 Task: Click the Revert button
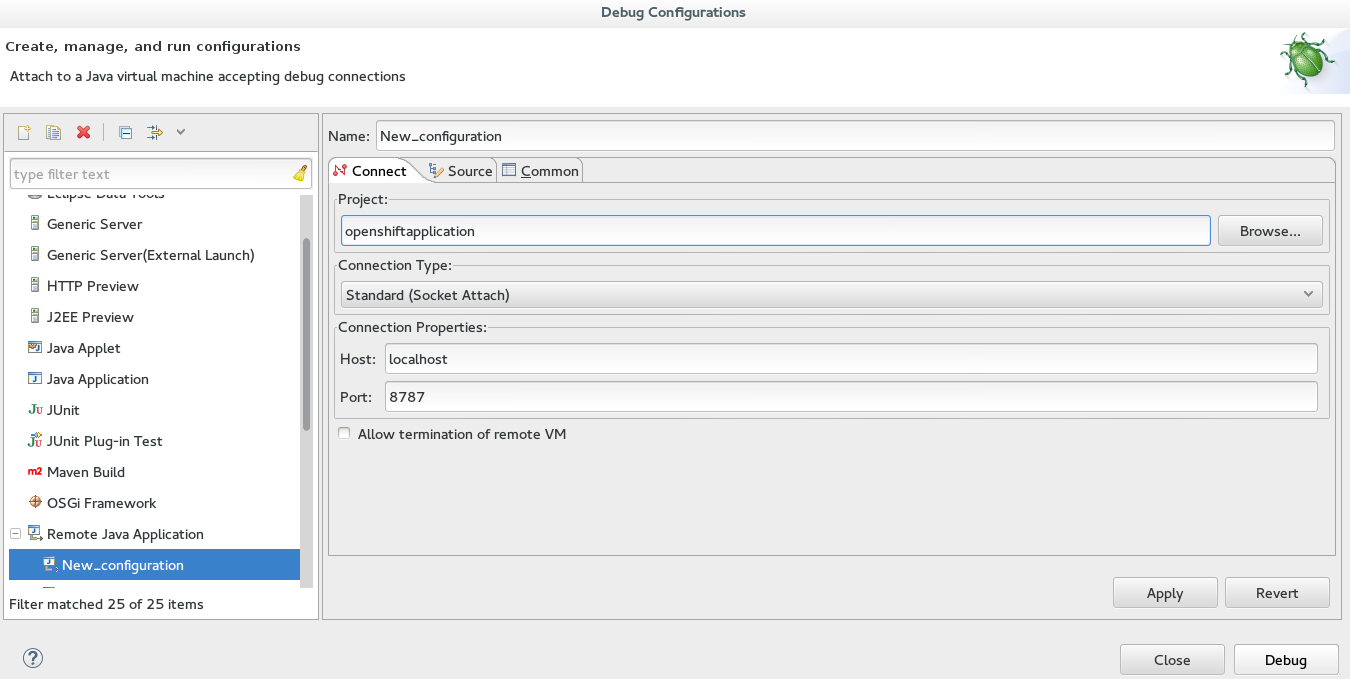1277,593
